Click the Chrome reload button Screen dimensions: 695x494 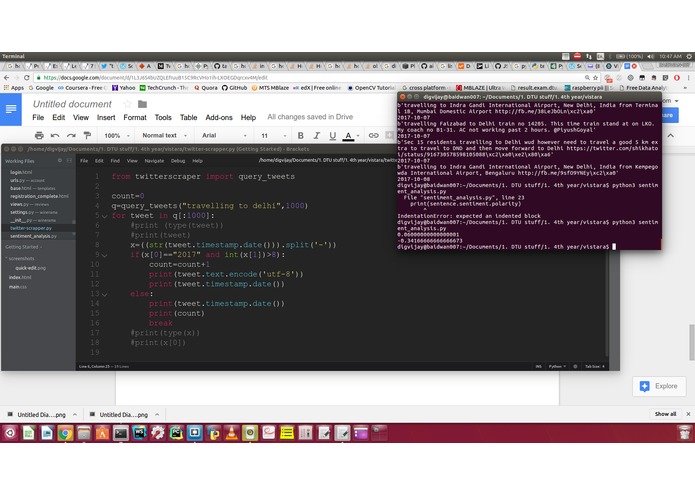[x=27, y=78]
